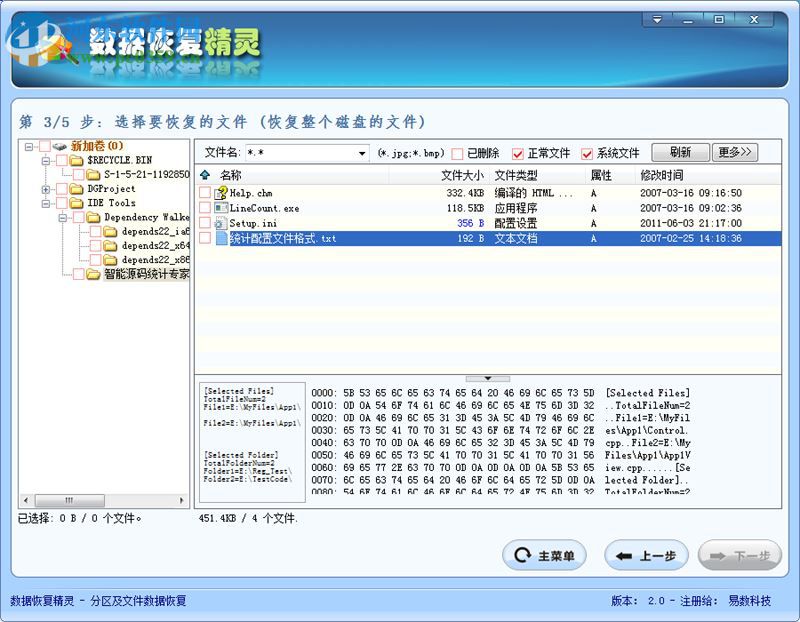Click the 更多>> button
This screenshot has width=800, height=622.
pos(735,152)
